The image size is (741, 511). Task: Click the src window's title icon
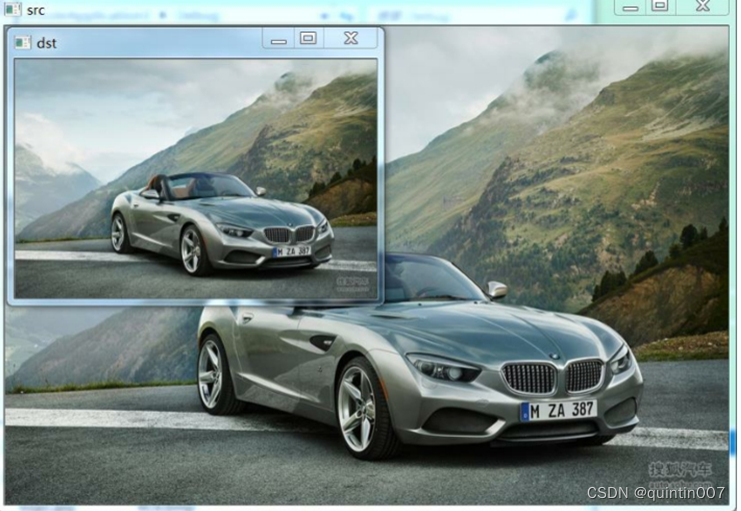pos(12,9)
